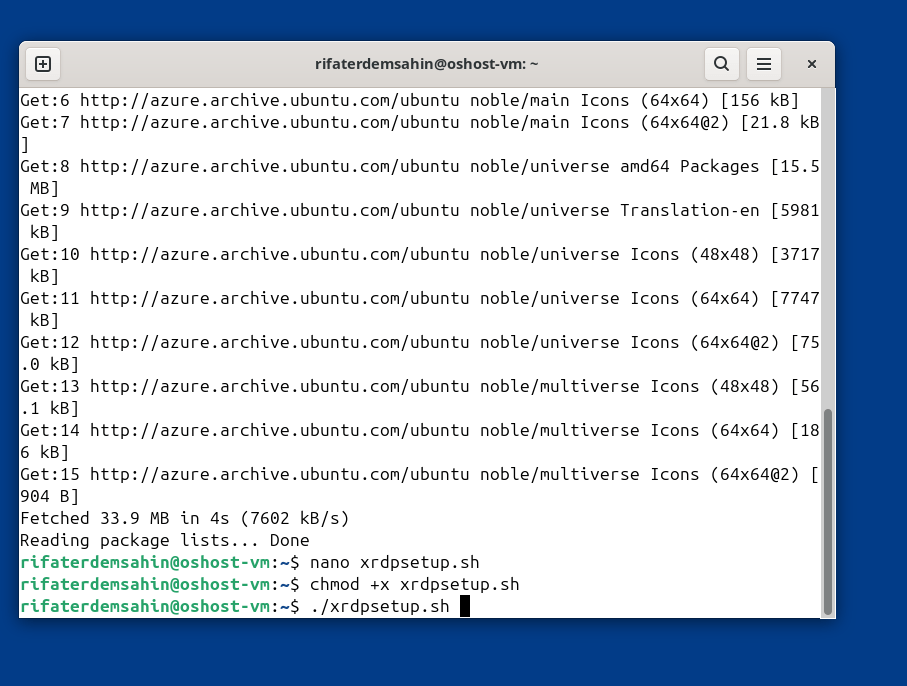Click the Get:15 multiverse Icons (64x64@2) line
Screen dimensions: 907x686
(420, 474)
